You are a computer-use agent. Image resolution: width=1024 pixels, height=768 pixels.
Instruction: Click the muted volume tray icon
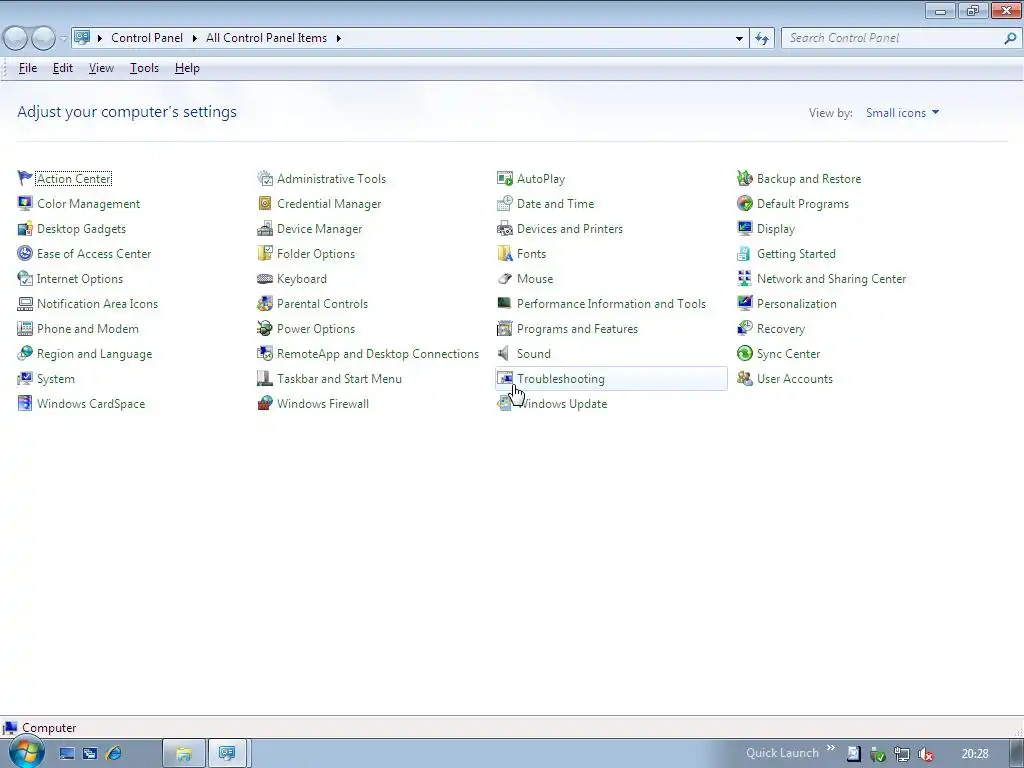[x=925, y=754]
